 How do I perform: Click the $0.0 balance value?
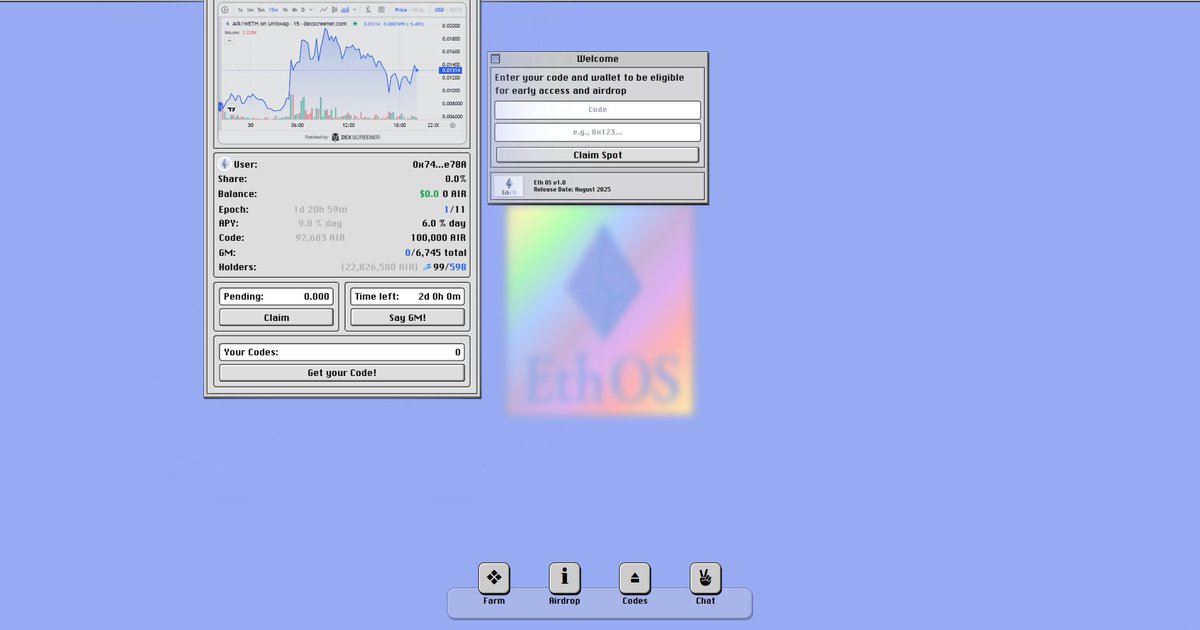point(429,194)
